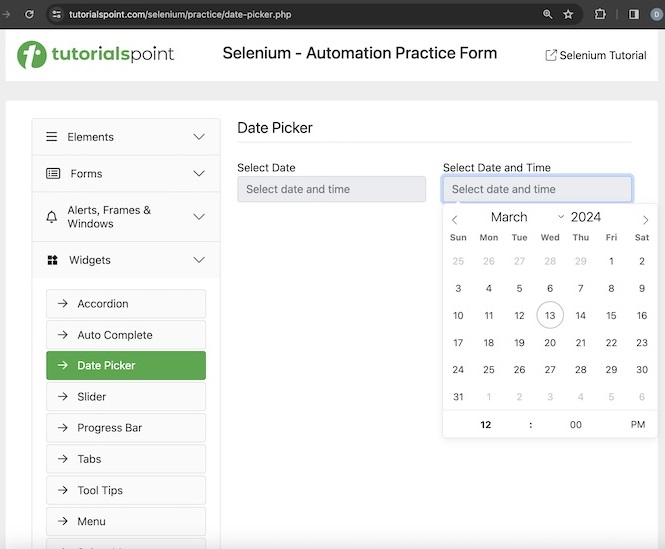665x549 pixels.
Task: Open the Selenium Tutorial link
Action: point(596,55)
